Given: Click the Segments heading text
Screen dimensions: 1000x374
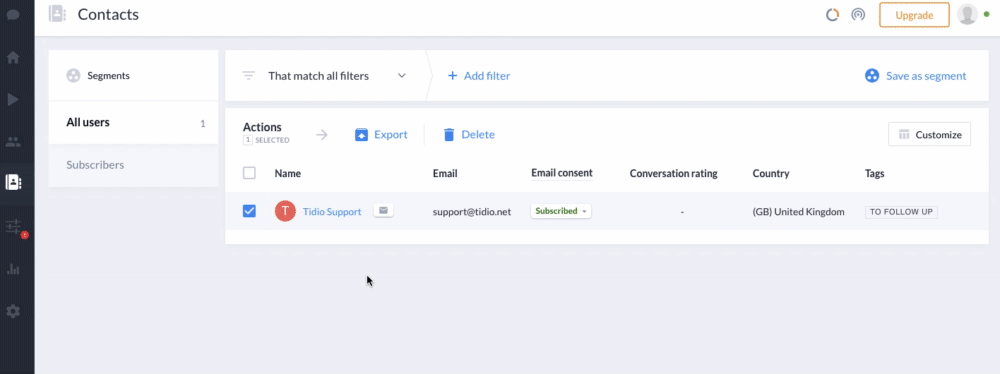Looking at the screenshot, I should (x=108, y=76).
